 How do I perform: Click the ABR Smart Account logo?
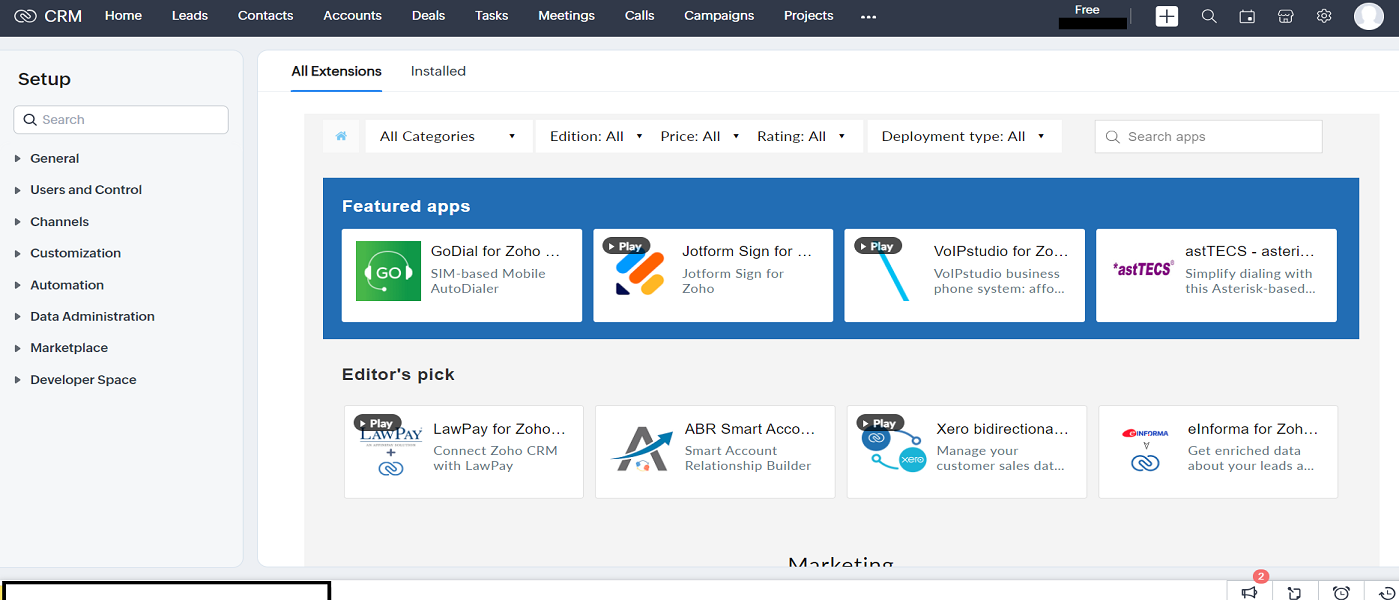point(643,449)
